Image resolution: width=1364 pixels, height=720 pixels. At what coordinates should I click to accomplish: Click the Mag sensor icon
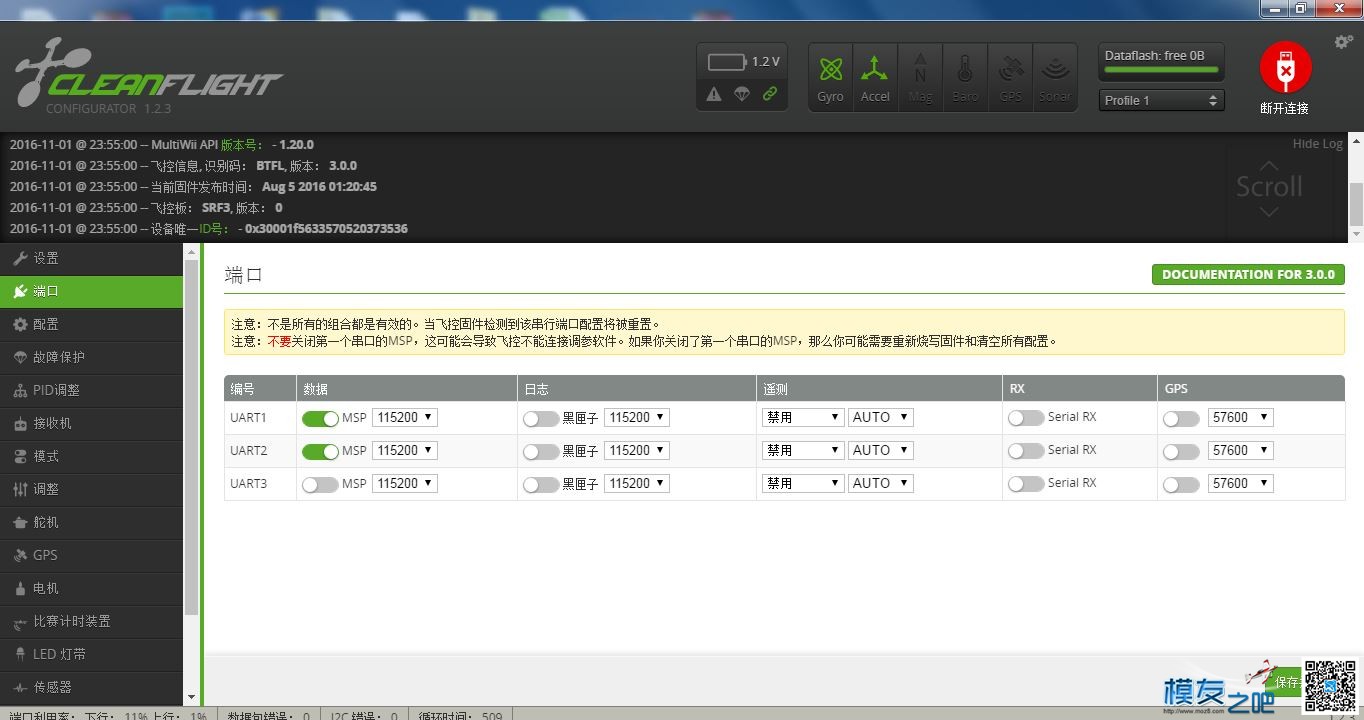tap(920, 76)
